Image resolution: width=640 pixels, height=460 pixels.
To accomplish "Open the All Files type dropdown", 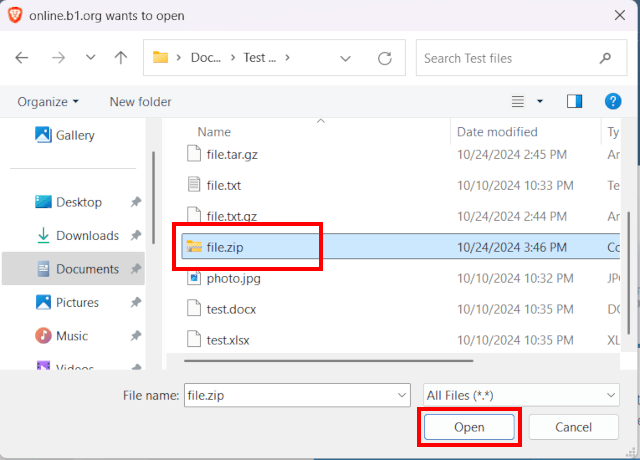I will 521,395.
